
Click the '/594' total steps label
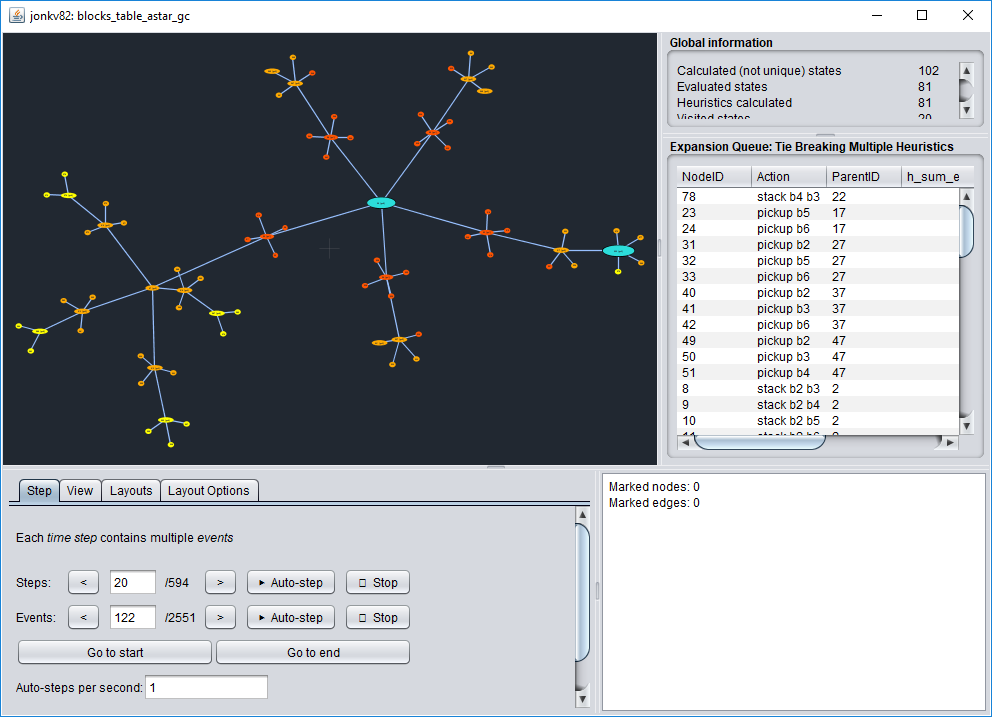click(177, 582)
